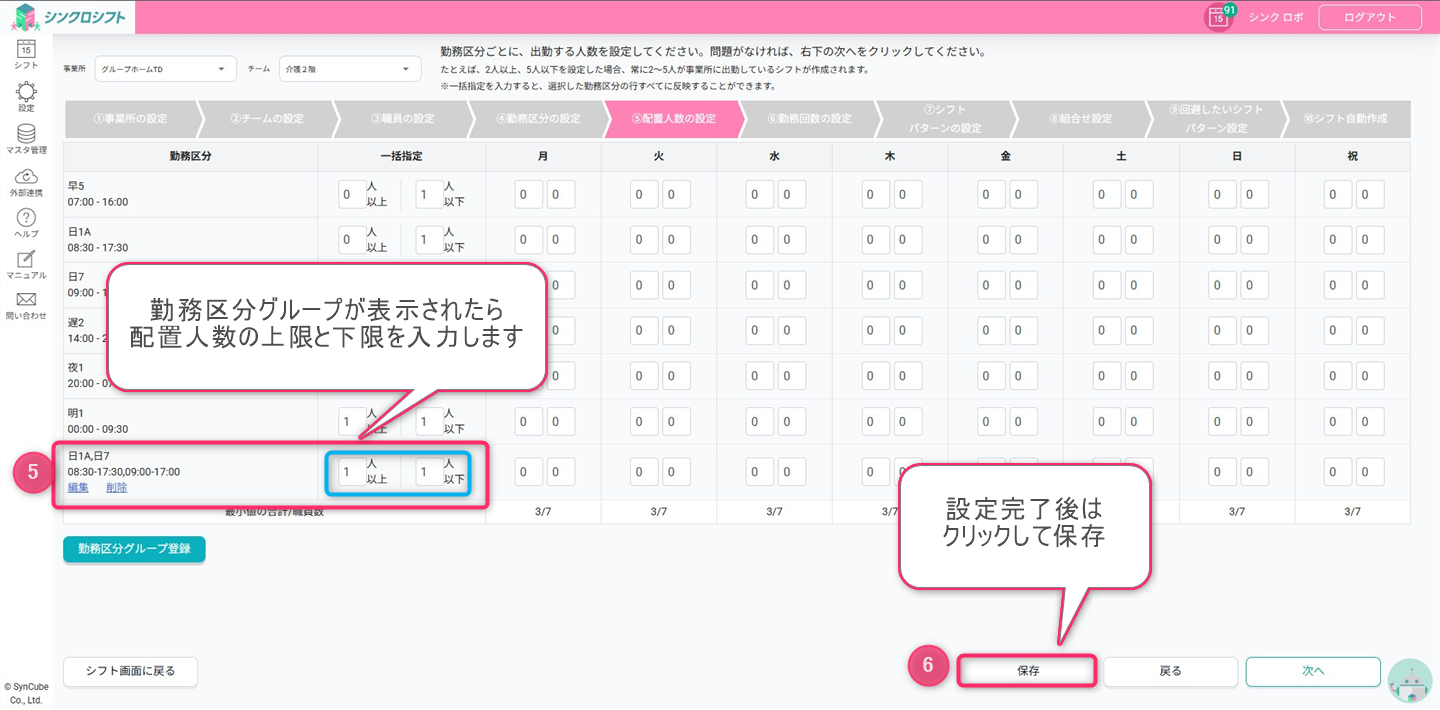This screenshot has height=710, width=1440.
Task: Open the マニュアル notepad icon
Action: (x=26, y=262)
